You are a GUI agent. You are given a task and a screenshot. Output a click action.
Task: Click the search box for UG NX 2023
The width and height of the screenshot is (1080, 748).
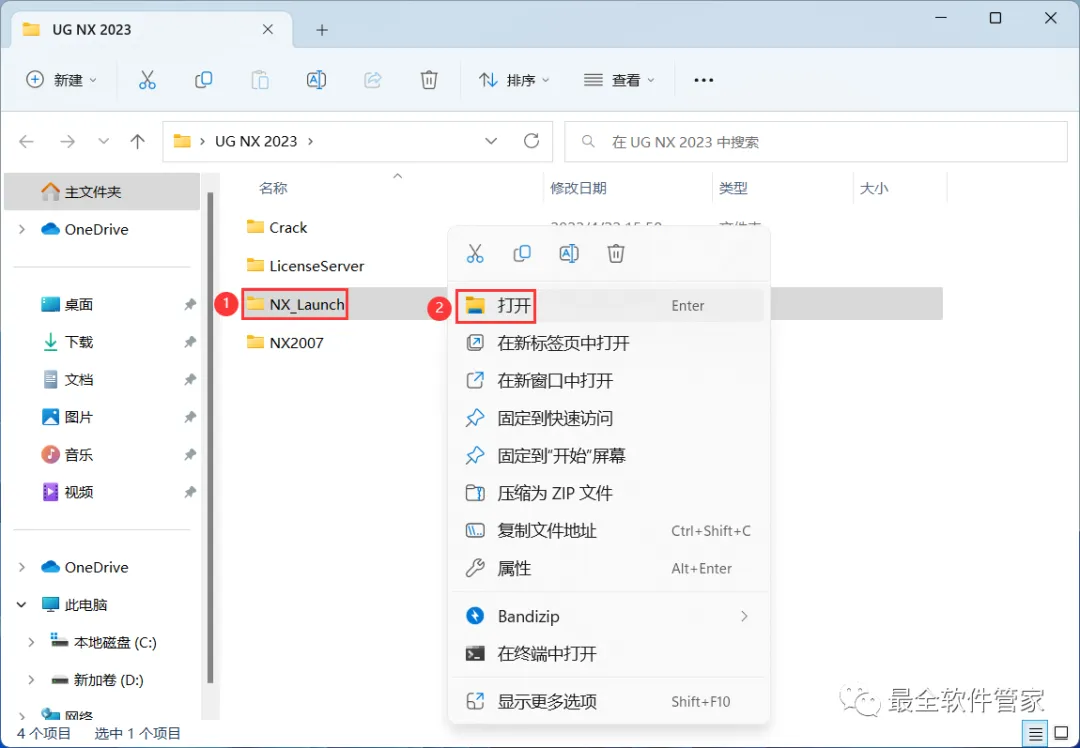tap(816, 141)
